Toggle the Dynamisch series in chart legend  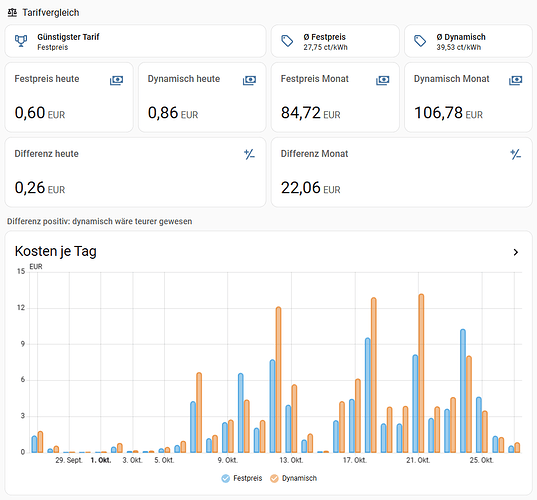click(x=294, y=478)
